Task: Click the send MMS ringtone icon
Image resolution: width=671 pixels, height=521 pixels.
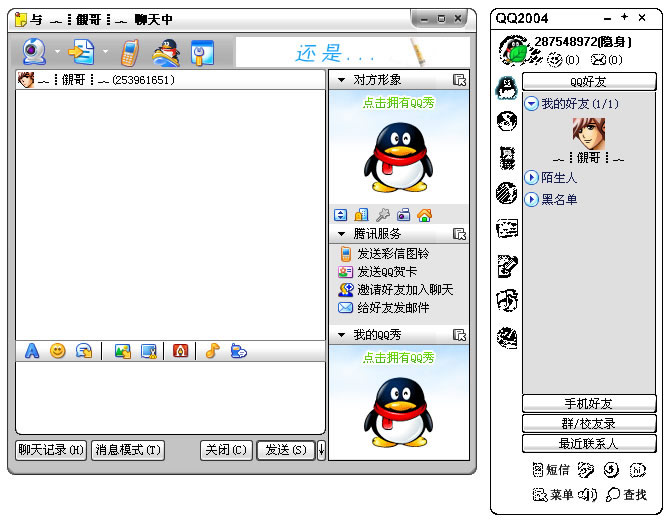Action: pyautogui.click(x=345, y=254)
